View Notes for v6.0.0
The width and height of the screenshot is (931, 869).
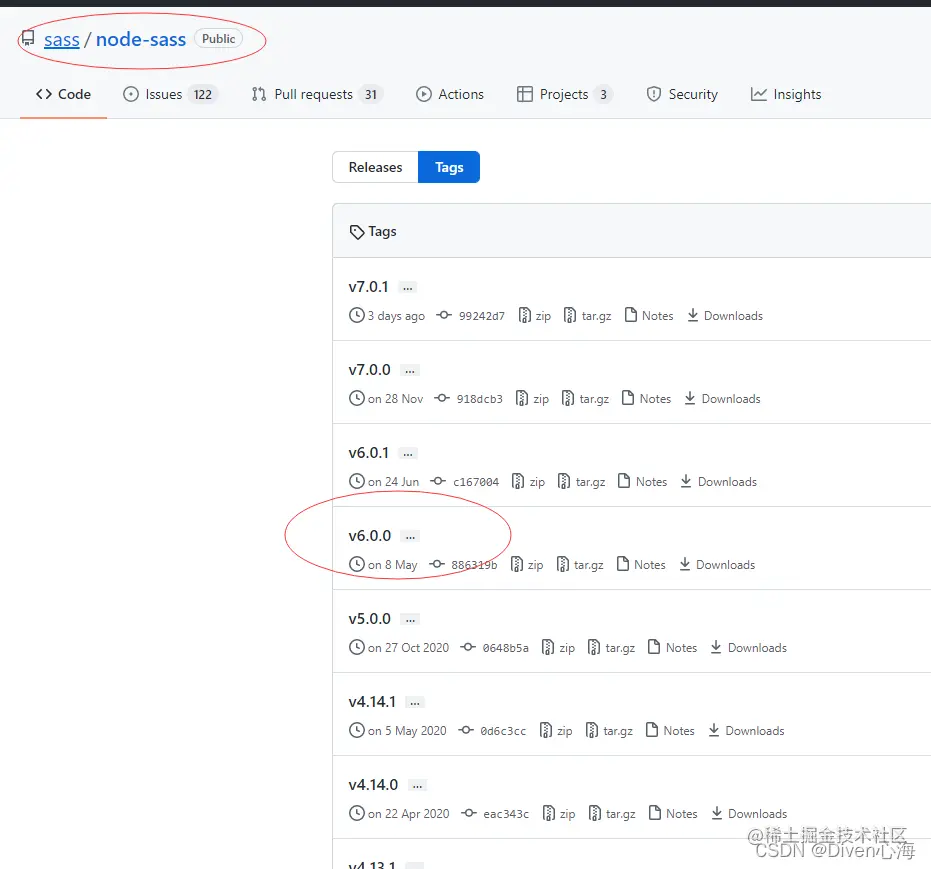click(x=642, y=565)
